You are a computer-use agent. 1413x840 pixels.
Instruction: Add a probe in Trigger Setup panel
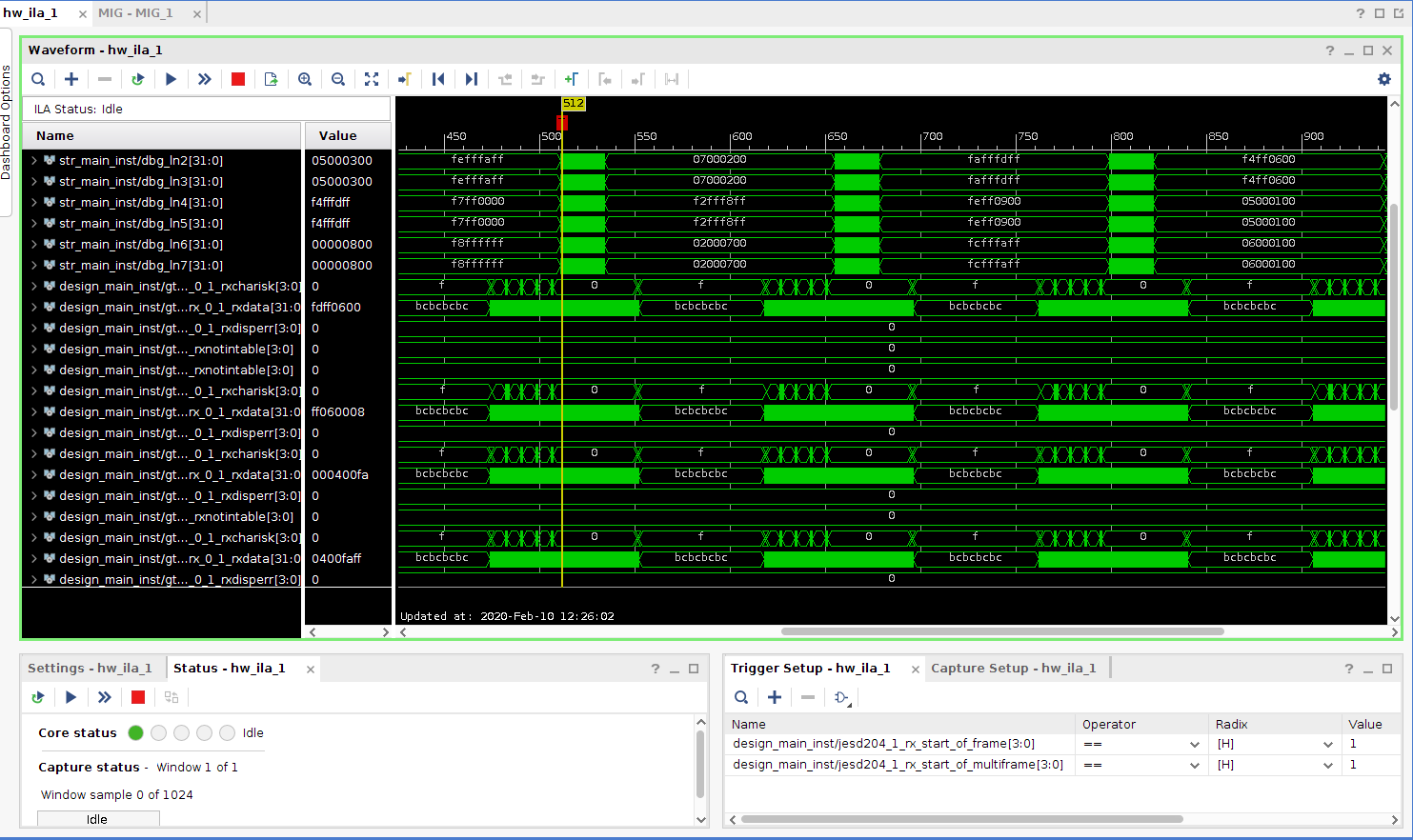coord(775,697)
